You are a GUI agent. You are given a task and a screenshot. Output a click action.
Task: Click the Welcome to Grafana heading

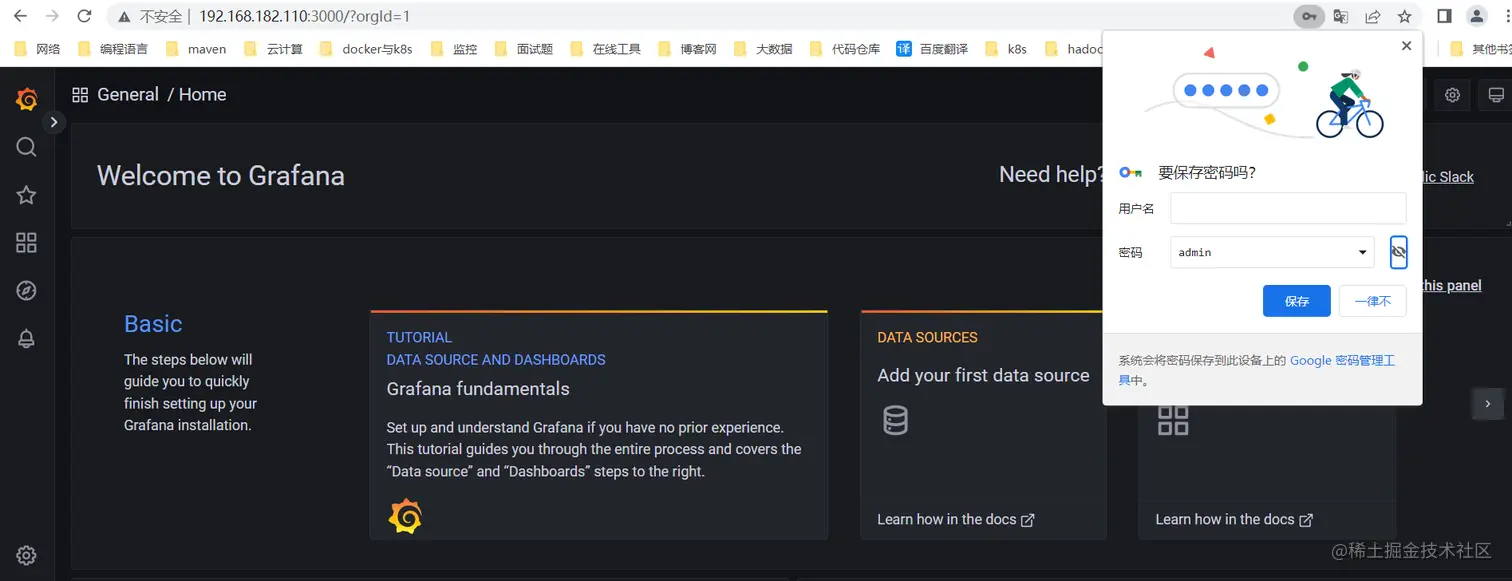coord(221,176)
